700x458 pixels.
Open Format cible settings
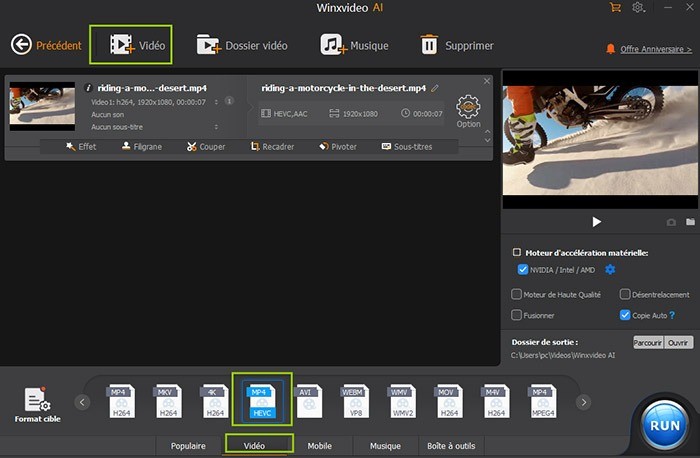pos(38,405)
